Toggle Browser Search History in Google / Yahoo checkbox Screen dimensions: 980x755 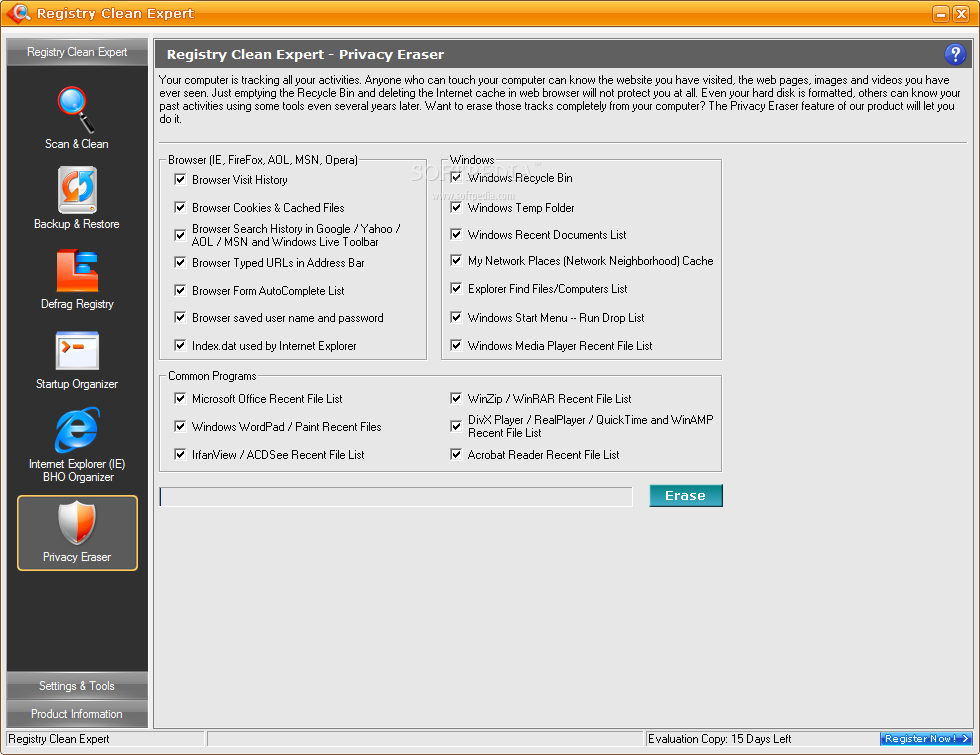coord(180,235)
